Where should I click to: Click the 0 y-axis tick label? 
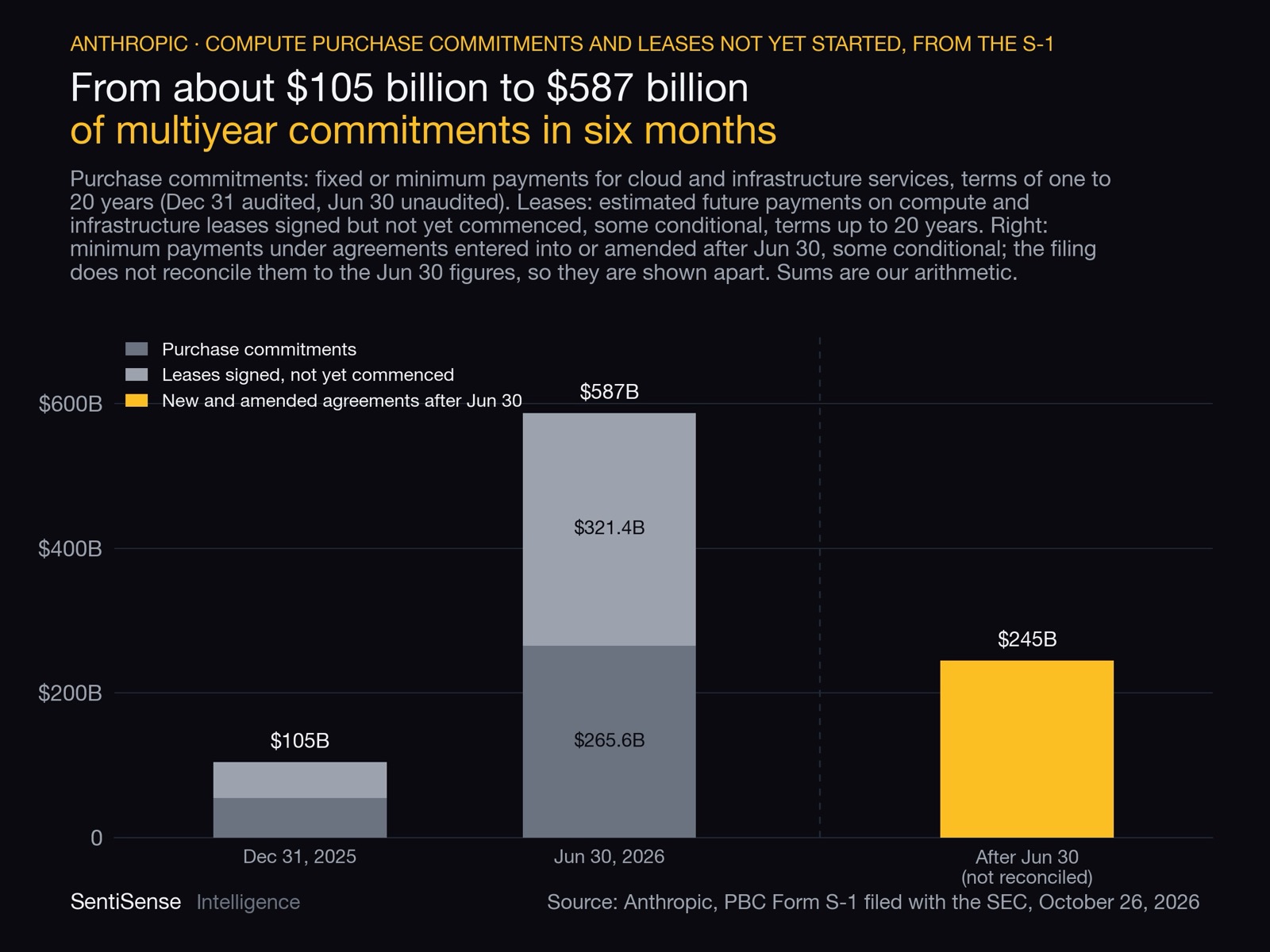[x=97, y=838]
